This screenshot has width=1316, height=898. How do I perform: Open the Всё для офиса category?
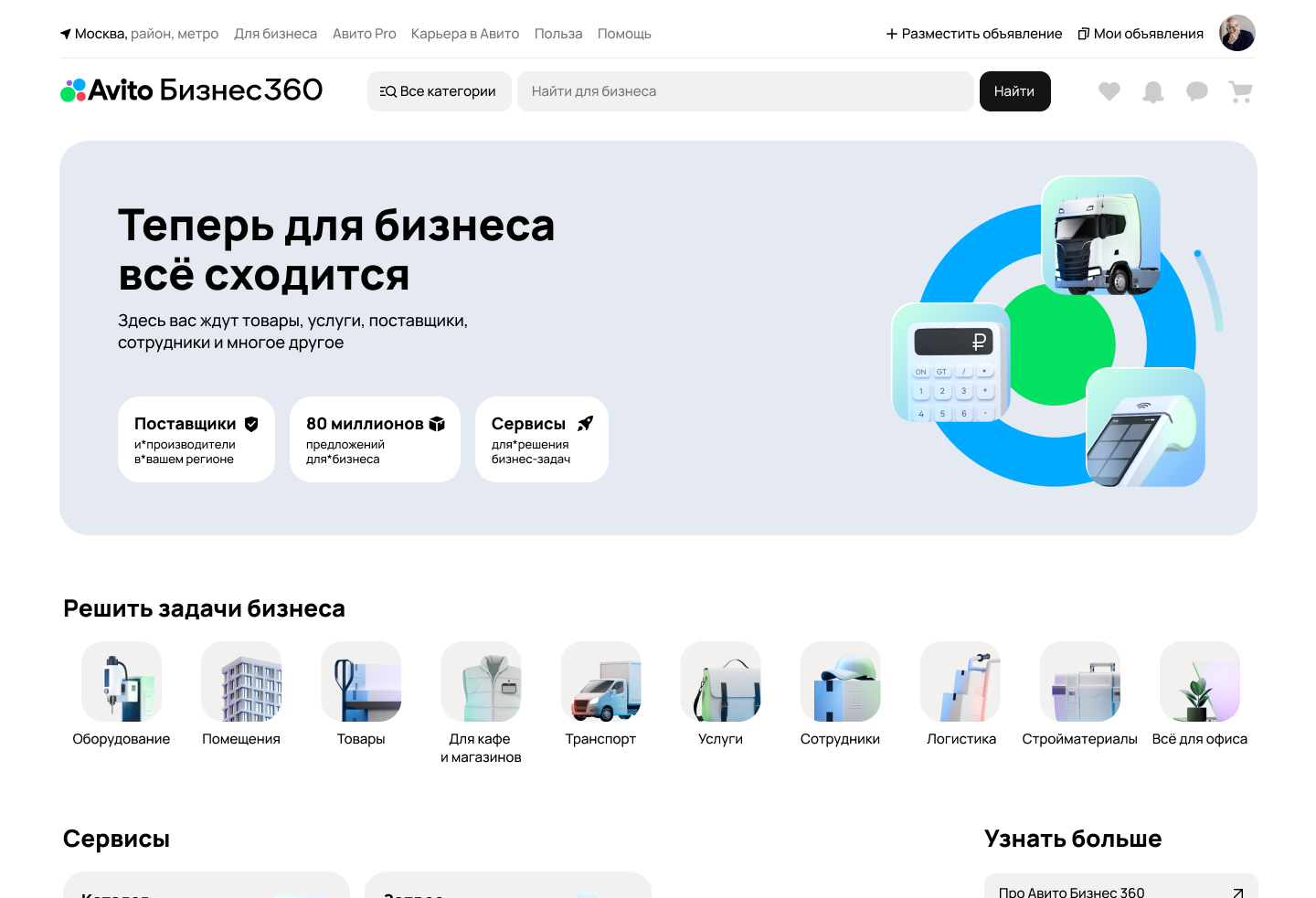pos(1199,681)
